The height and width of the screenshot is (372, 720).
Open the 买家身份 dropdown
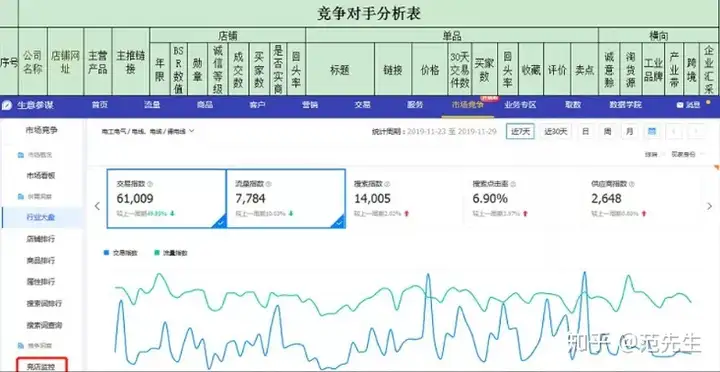pyautogui.click(x=686, y=154)
